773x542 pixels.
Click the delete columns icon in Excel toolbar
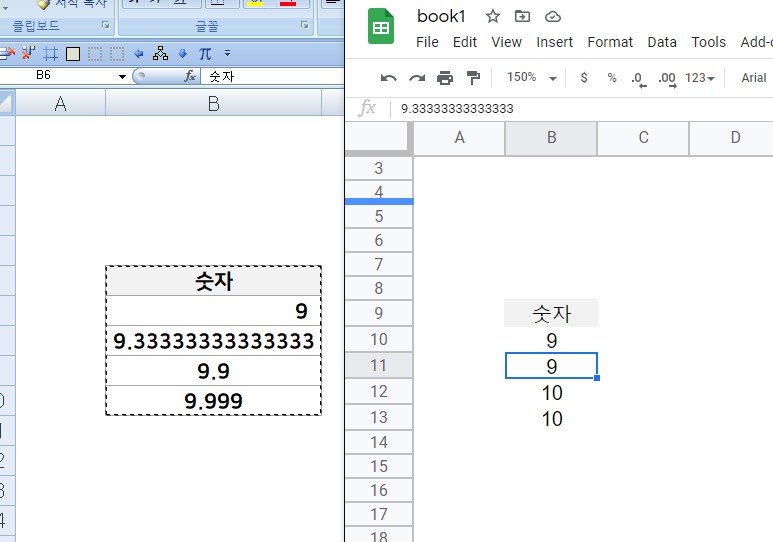point(29,53)
